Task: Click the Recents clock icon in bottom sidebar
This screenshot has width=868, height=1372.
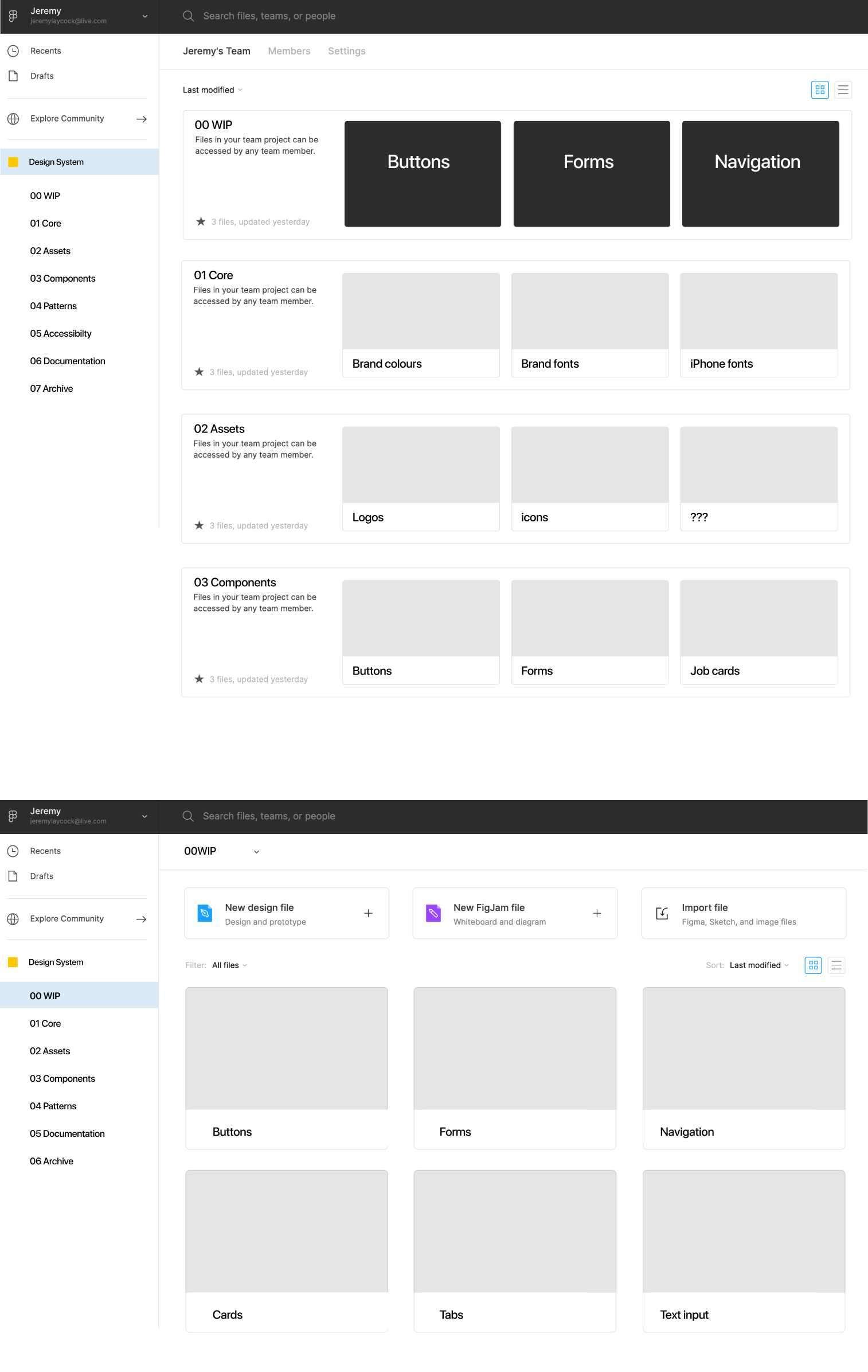Action: tap(13, 851)
